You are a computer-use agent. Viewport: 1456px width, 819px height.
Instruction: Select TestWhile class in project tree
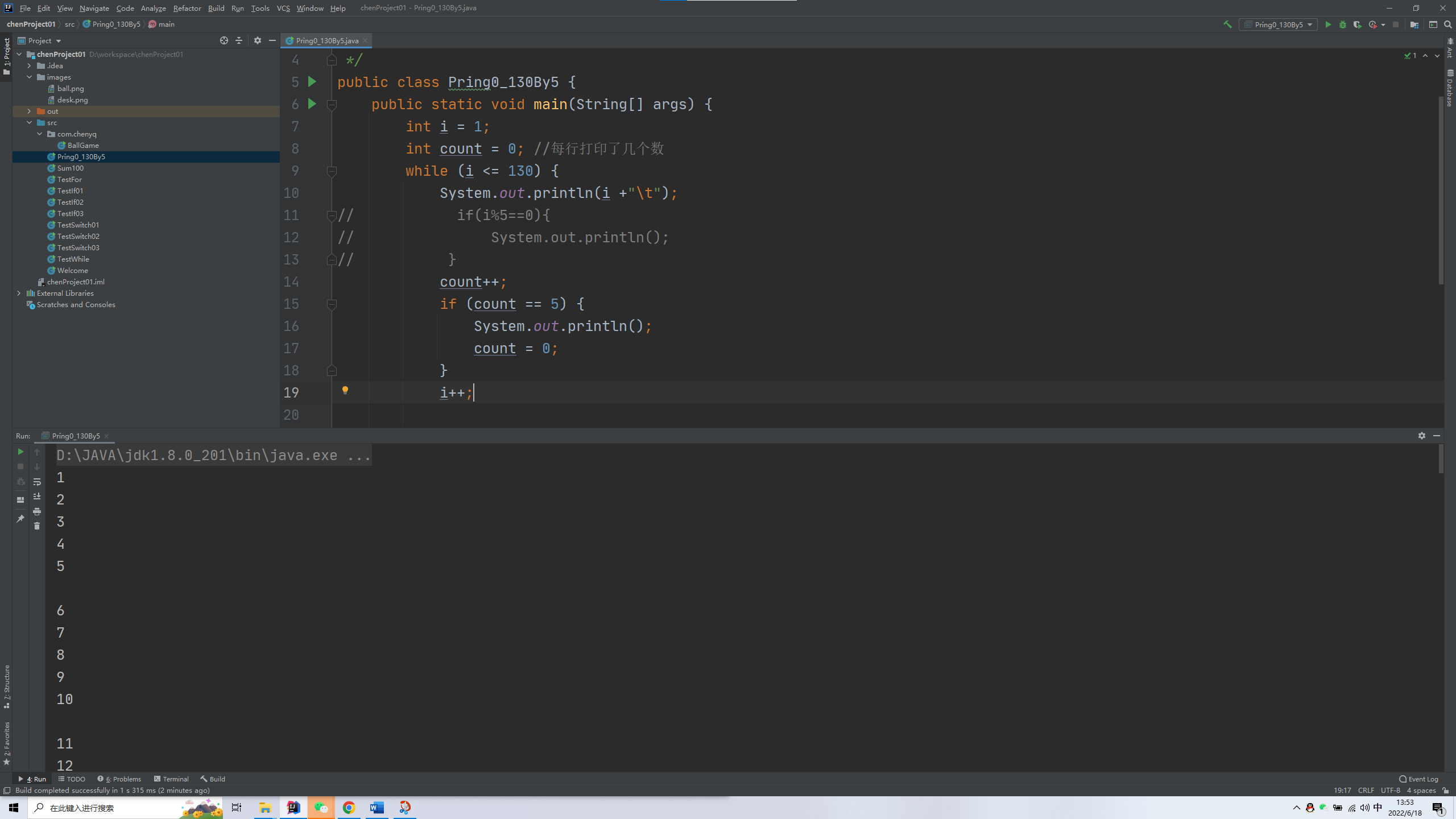pyautogui.click(x=73, y=259)
